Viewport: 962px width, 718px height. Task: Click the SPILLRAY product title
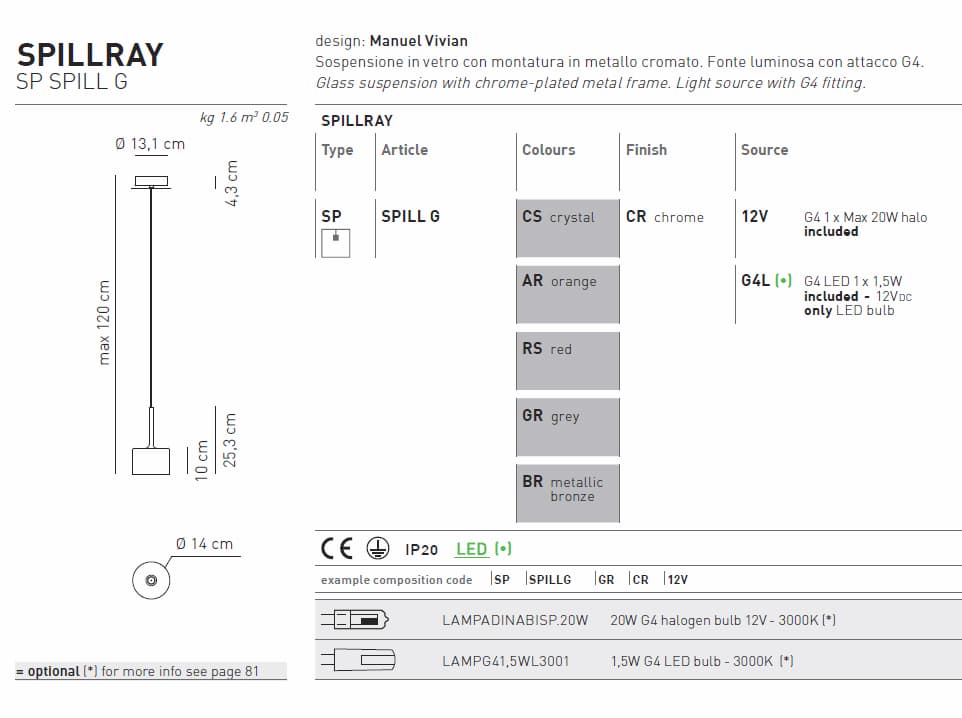[90, 54]
